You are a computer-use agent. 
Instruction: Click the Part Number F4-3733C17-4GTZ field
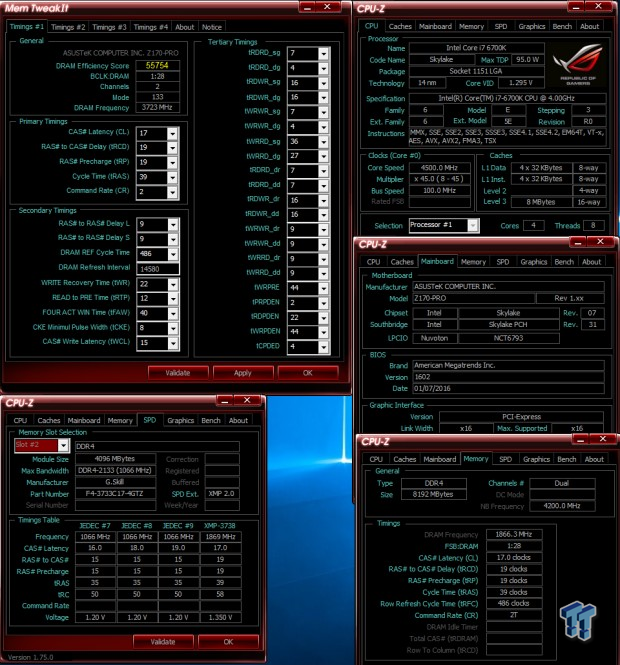tap(115, 494)
